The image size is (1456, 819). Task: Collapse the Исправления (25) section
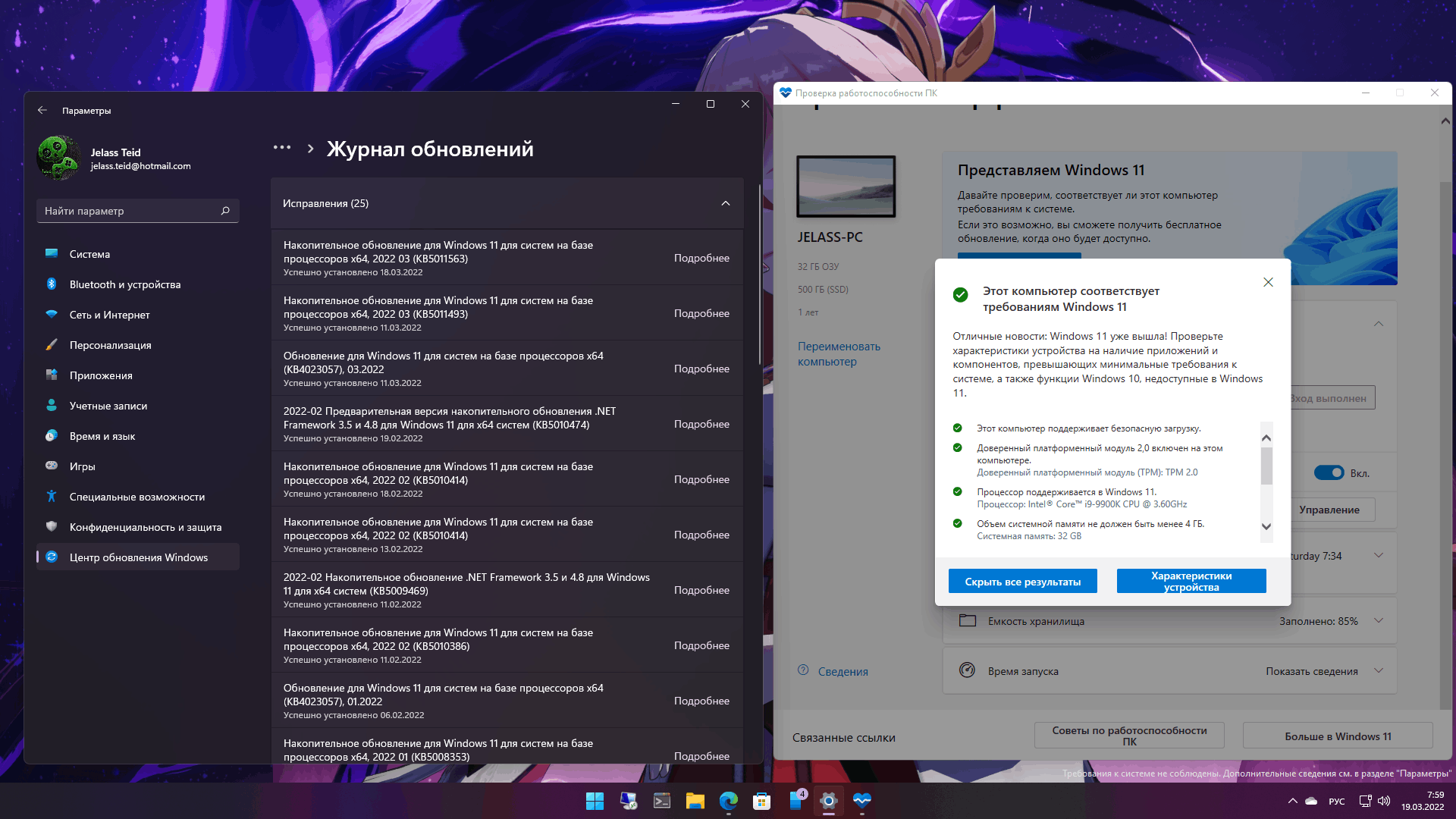[x=726, y=203]
